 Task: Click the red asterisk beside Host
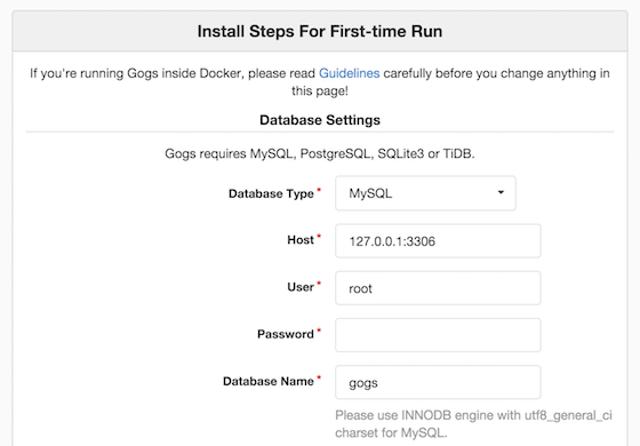[319, 238]
